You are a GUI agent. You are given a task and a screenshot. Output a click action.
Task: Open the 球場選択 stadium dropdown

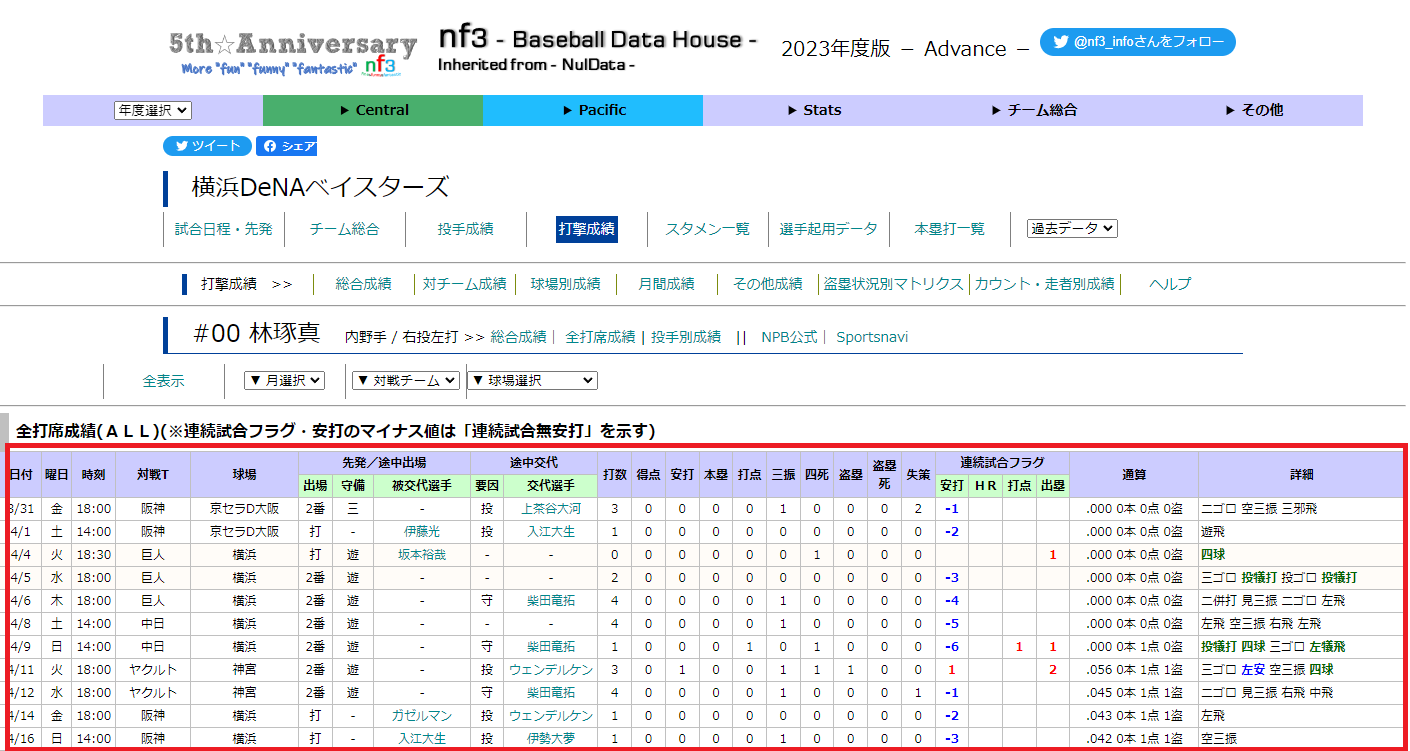click(x=532, y=380)
